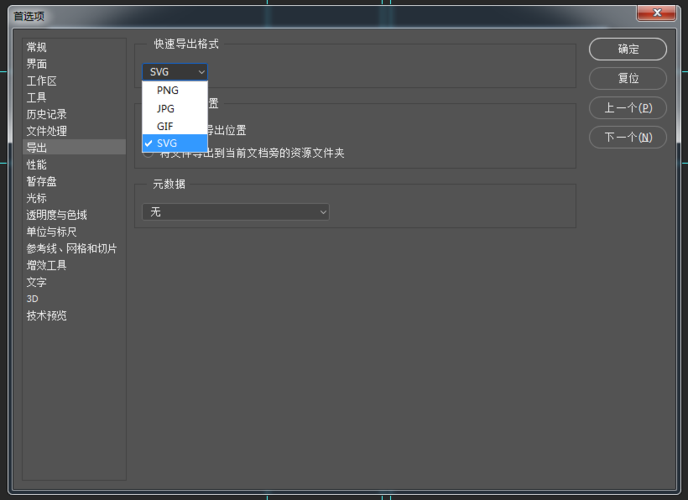The height and width of the screenshot is (500, 688).
Task: Select the checked SVG option in the list
Action: (x=175, y=143)
